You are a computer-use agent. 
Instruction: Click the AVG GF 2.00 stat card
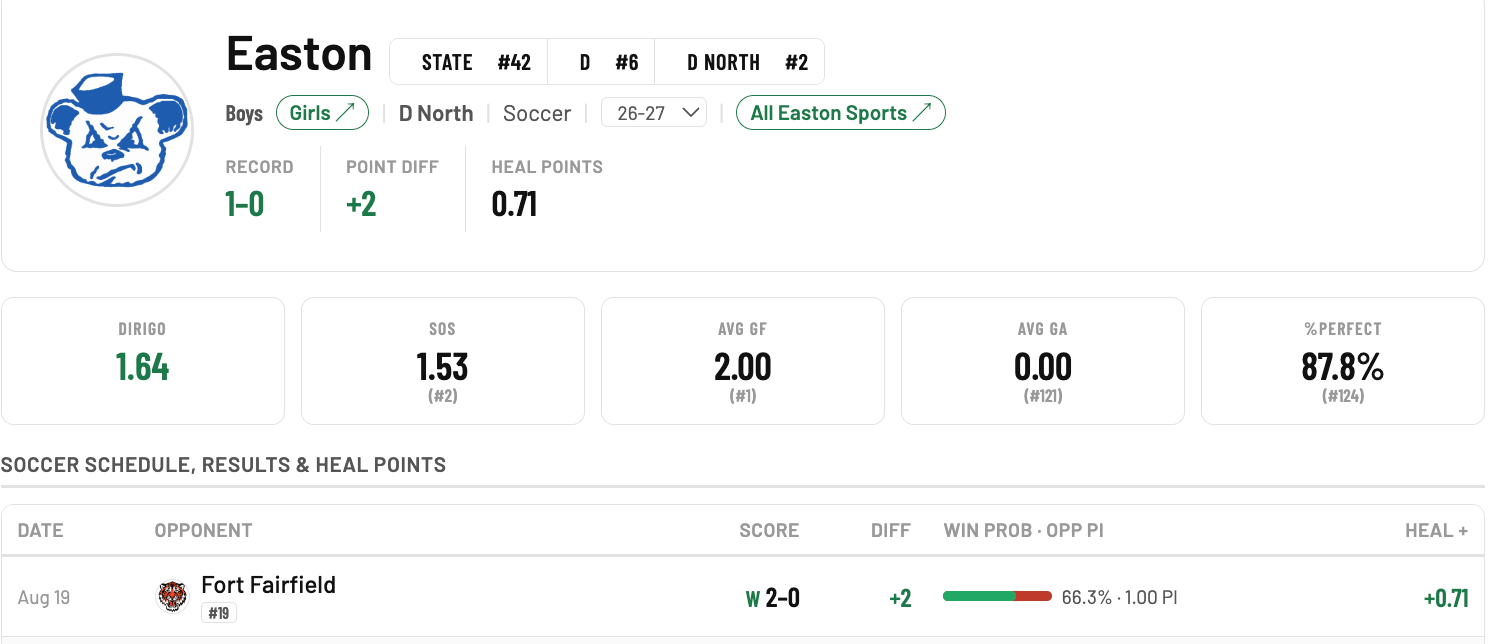click(x=743, y=361)
